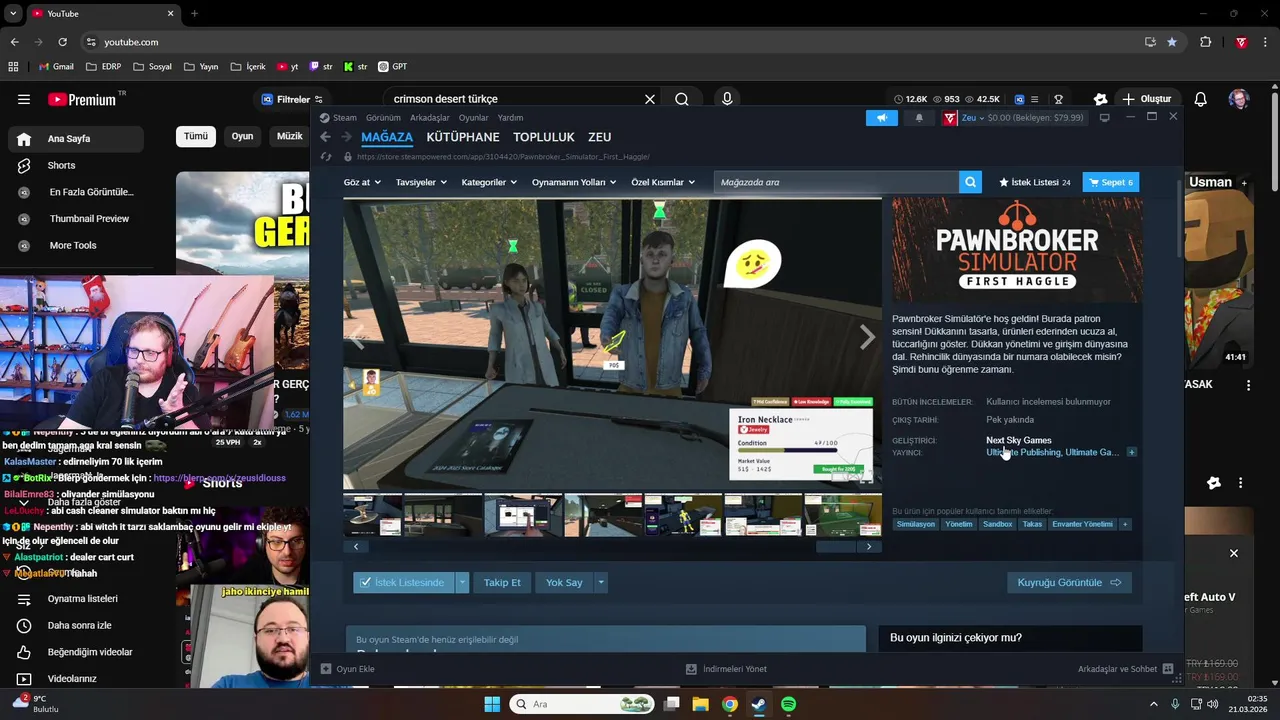This screenshot has width=1280, height=720.
Task: Open Steam notifications bell
Action: [919, 118]
